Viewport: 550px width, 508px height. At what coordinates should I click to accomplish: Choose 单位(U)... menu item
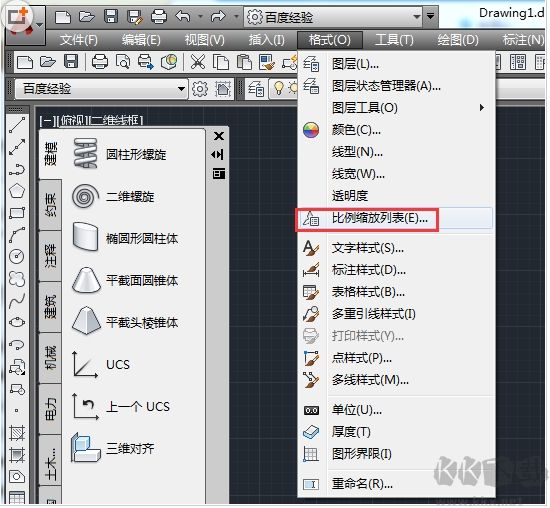[x=395, y=410]
